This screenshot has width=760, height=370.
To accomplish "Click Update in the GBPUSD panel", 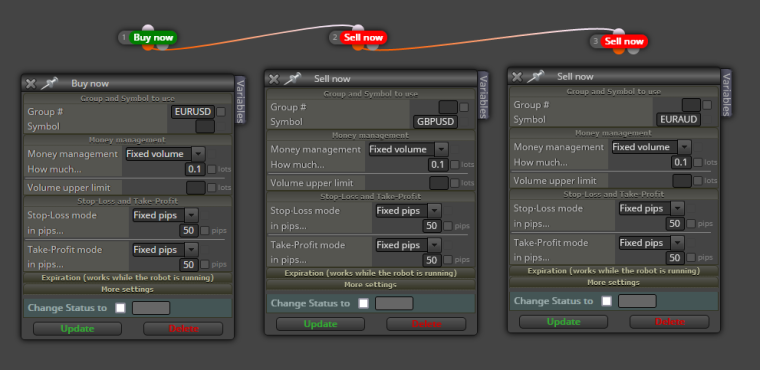I will tap(320, 324).
